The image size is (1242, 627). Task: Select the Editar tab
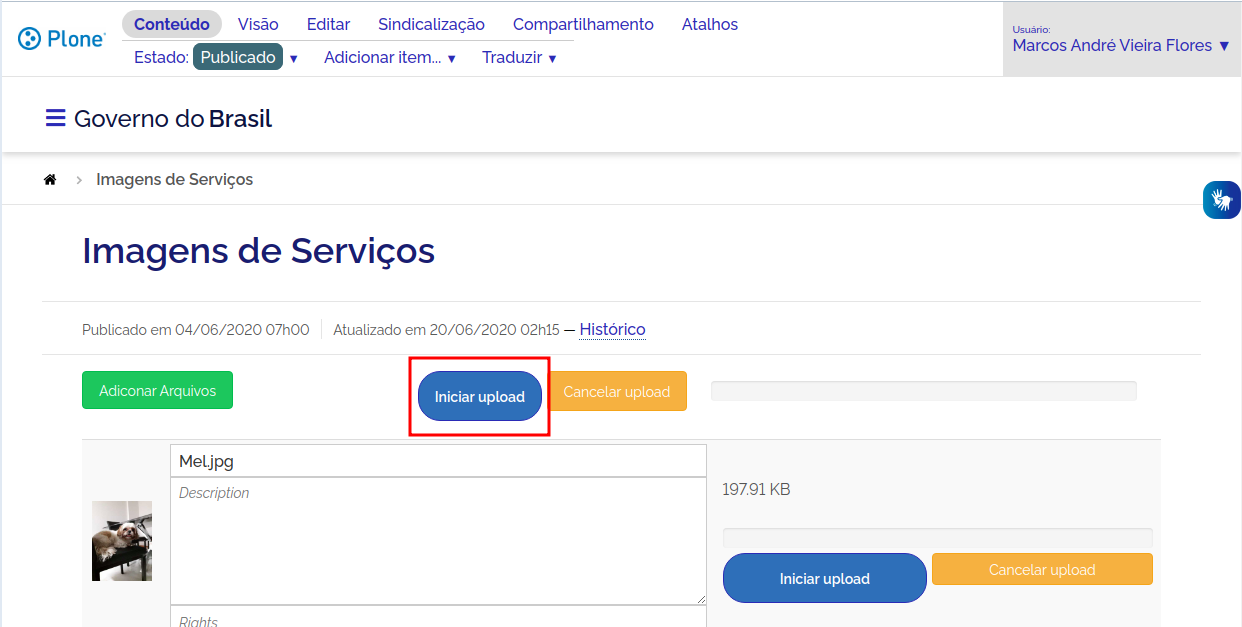pyautogui.click(x=328, y=24)
